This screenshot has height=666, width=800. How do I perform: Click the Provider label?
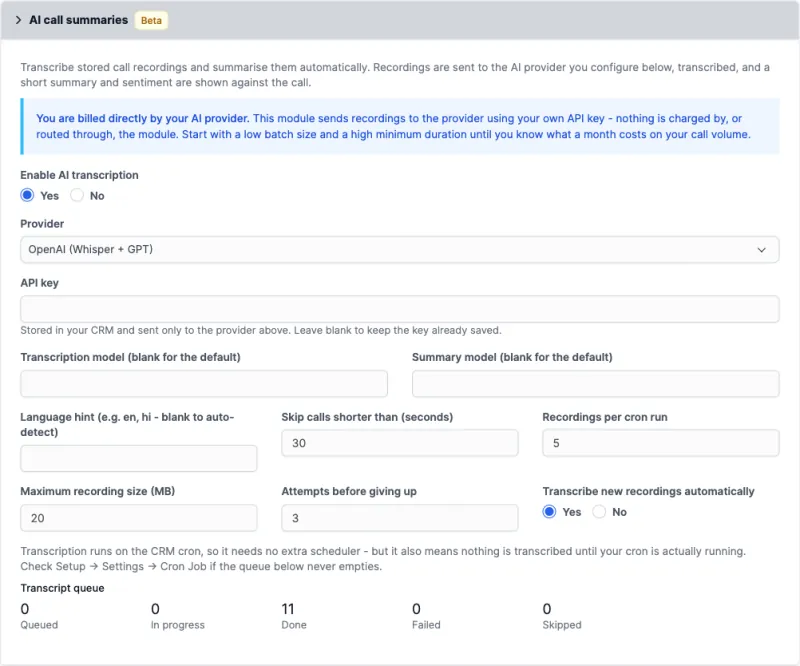42,224
